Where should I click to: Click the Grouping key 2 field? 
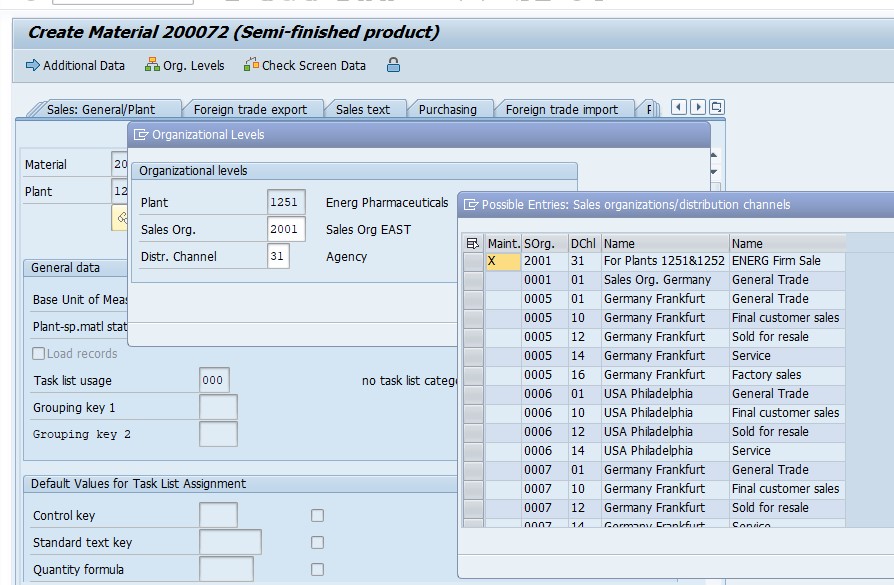218,434
